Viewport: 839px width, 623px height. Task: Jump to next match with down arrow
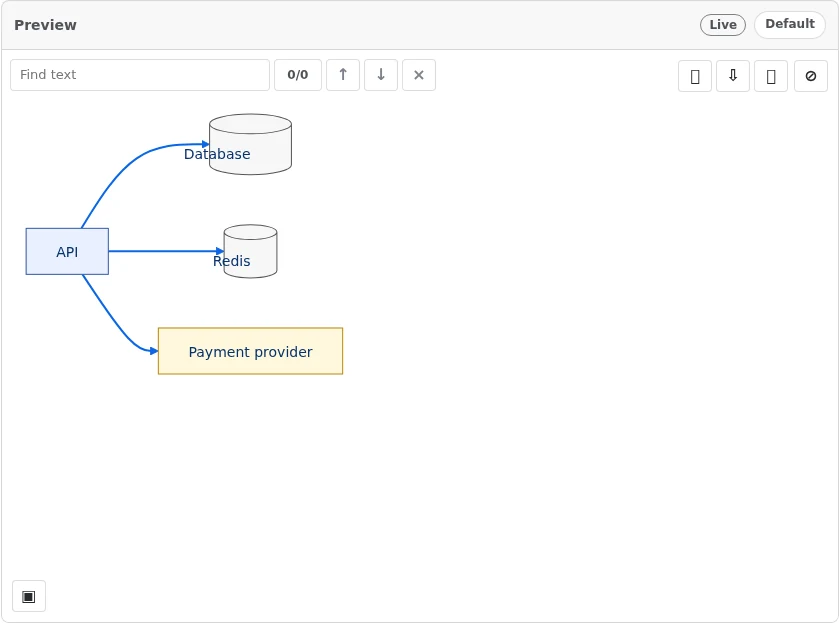click(381, 75)
